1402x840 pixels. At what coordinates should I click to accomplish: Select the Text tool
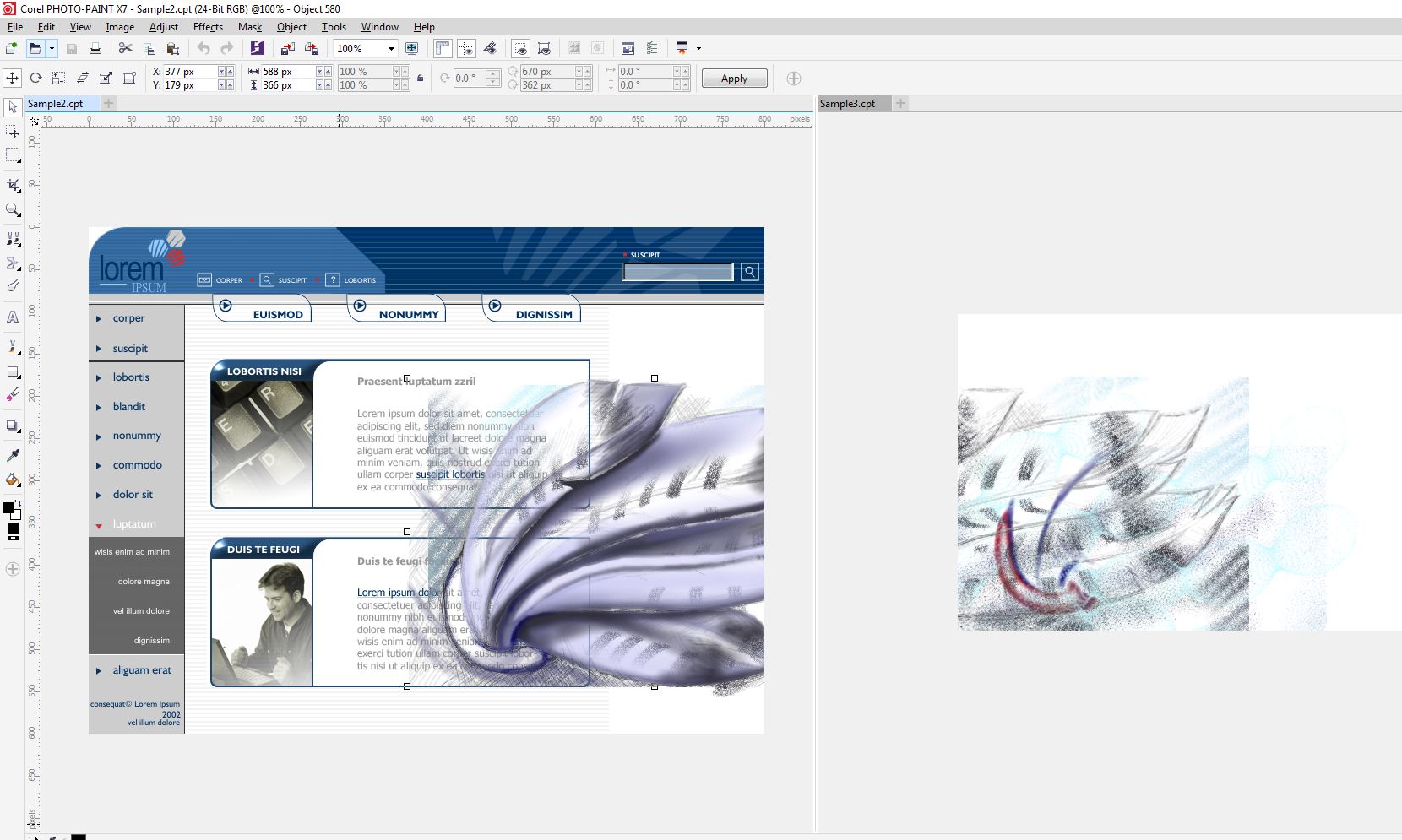click(x=13, y=317)
